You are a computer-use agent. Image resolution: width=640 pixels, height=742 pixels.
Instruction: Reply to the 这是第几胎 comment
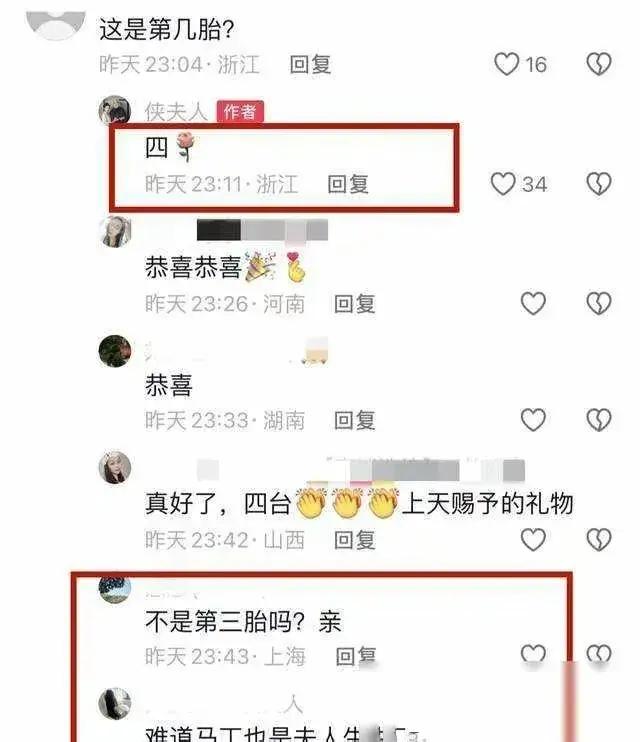point(310,64)
